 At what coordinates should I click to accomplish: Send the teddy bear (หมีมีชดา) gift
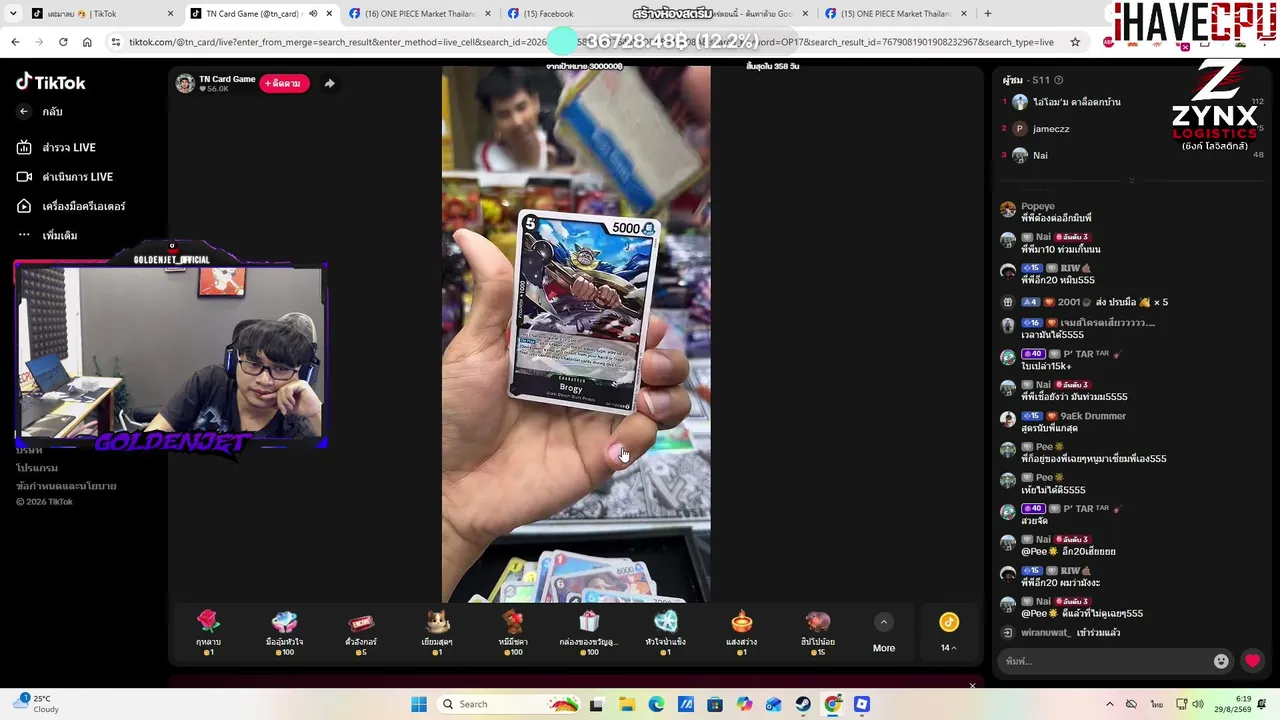pos(513,632)
